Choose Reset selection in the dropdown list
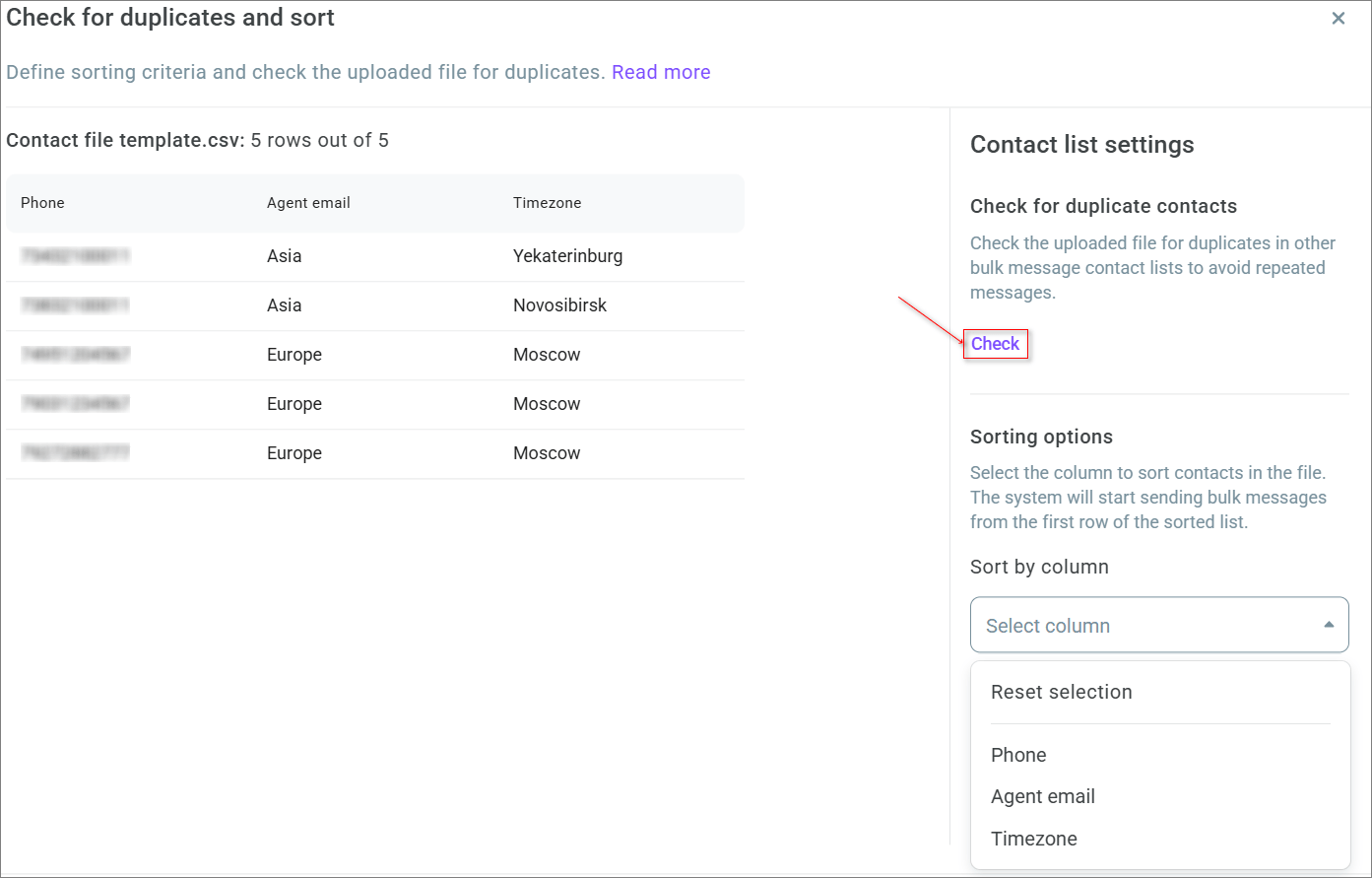This screenshot has width=1372, height=878. click(1062, 692)
